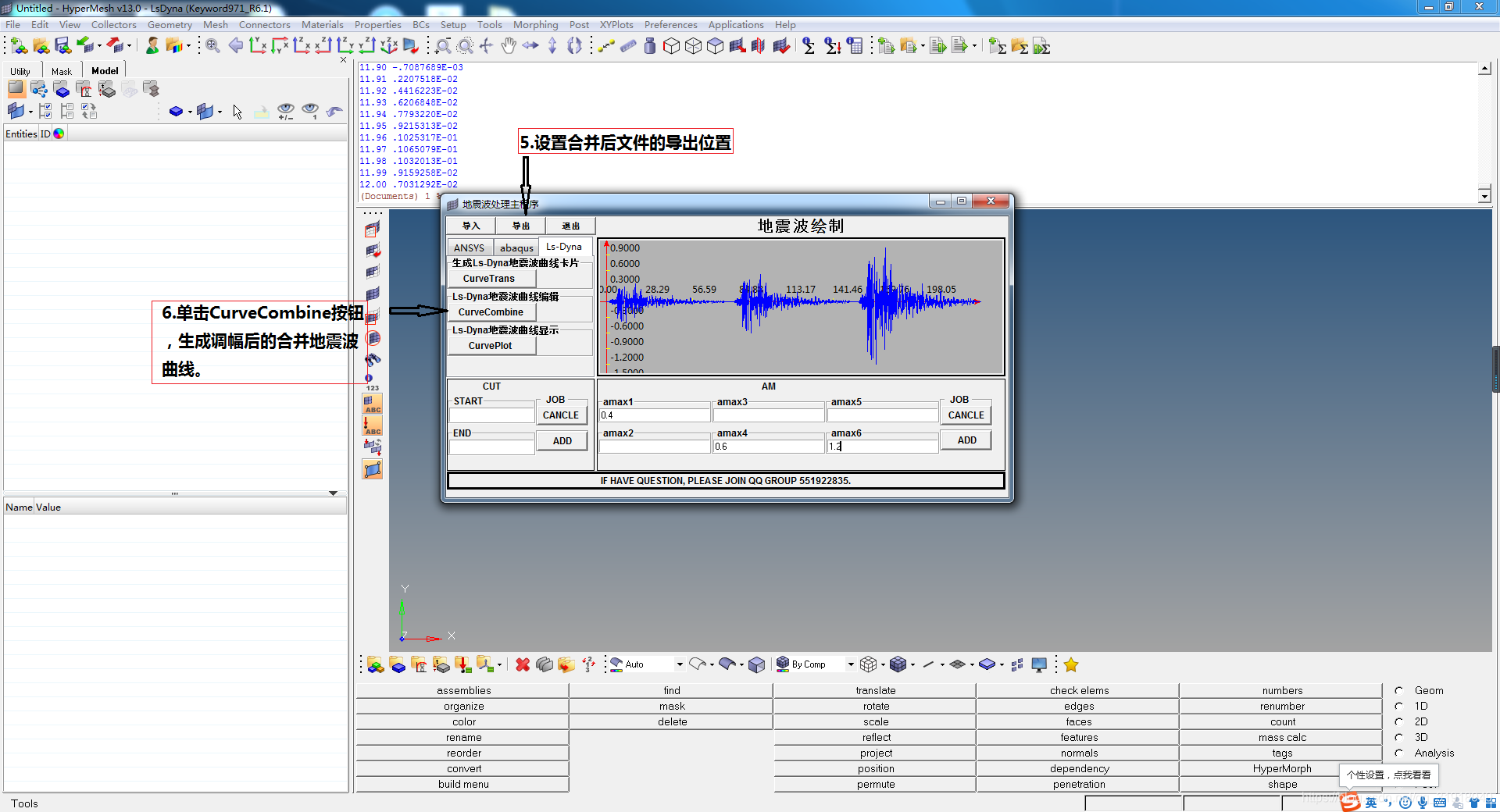Click the check elems panel button
Viewport: 1500px width, 812px height.
(x=1078, y=690)
